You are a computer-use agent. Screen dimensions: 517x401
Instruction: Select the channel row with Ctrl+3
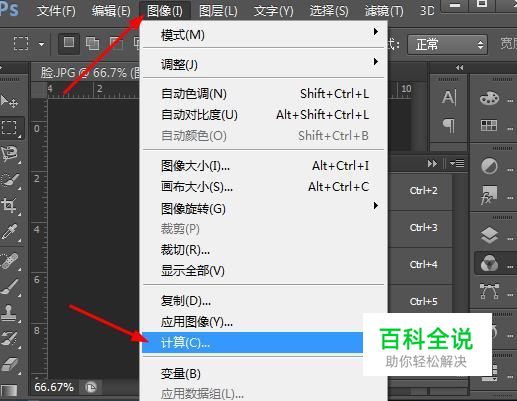[420, 228]
